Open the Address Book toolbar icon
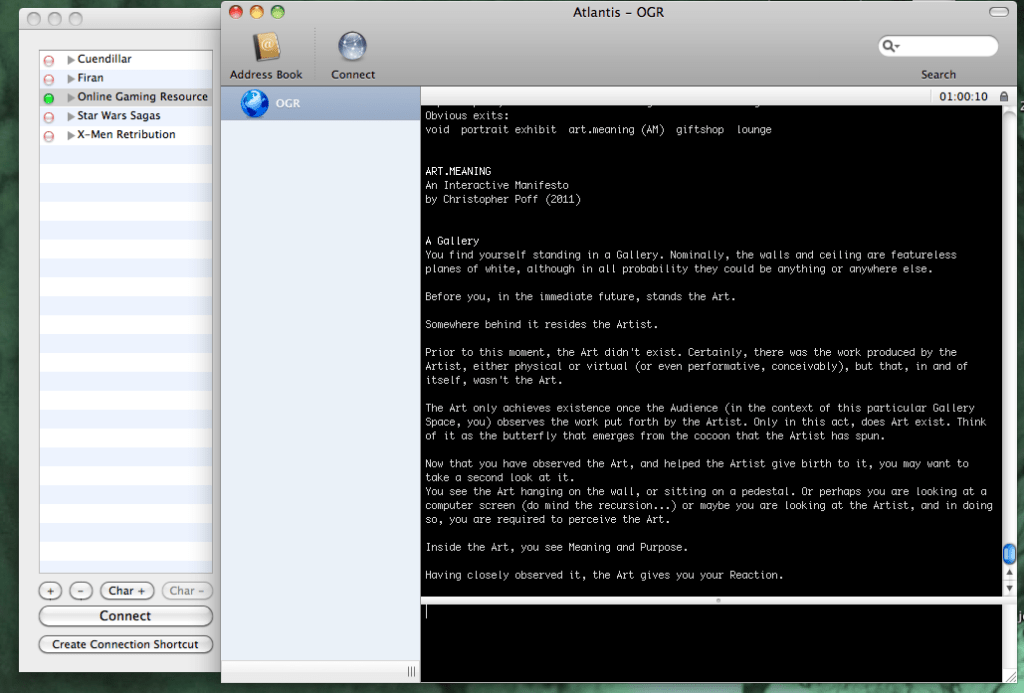The image size is (1024, 693). [x=266, y=48]
